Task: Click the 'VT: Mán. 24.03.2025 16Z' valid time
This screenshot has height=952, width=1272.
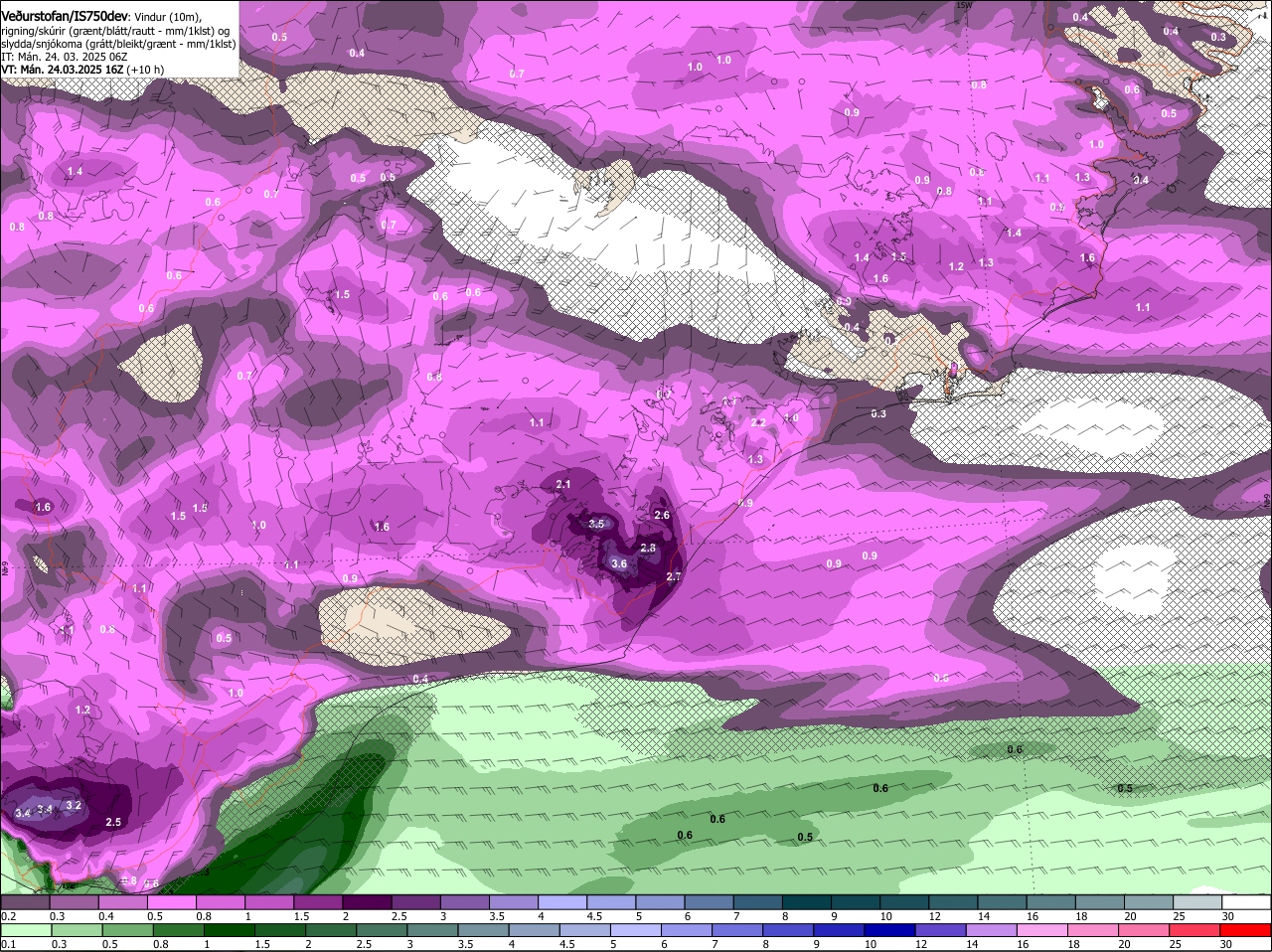Action: tap(62, 70)
